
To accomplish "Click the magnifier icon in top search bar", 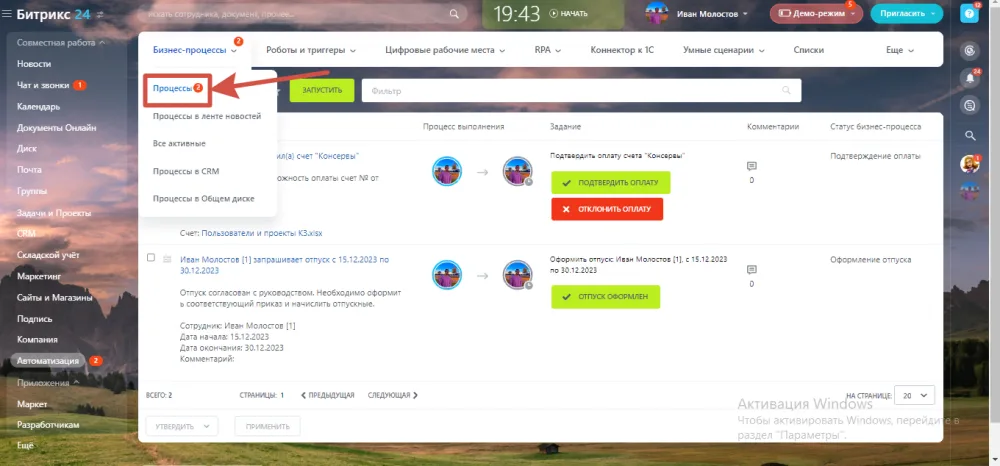I will (454, 13).
